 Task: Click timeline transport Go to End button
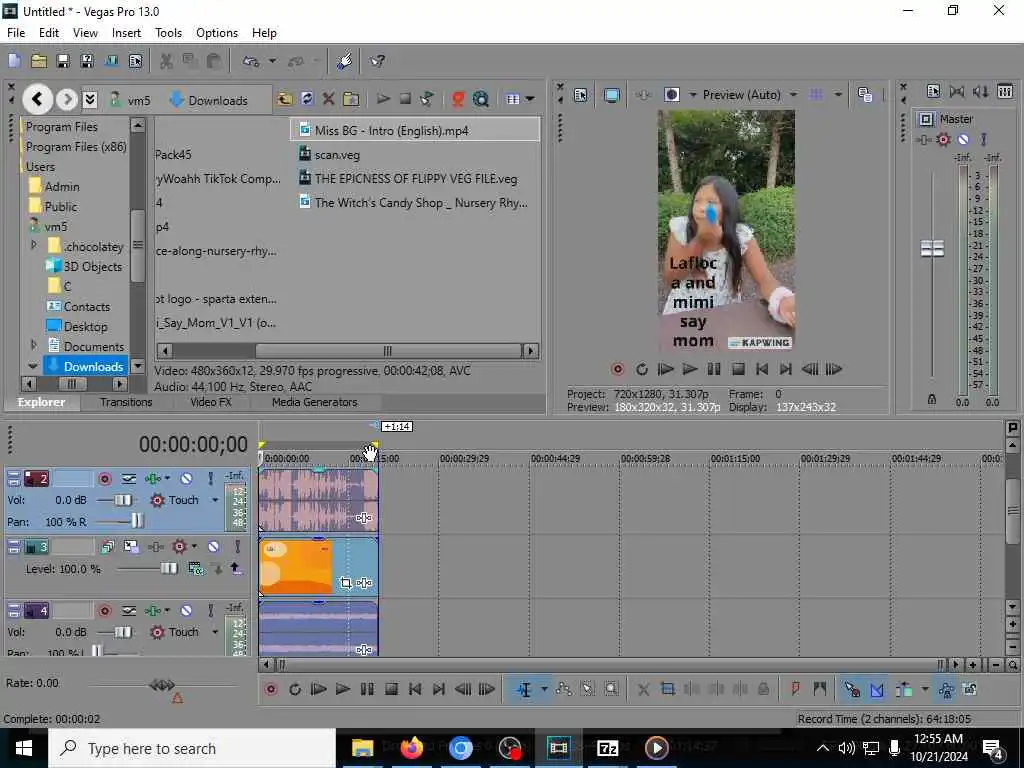439,689
